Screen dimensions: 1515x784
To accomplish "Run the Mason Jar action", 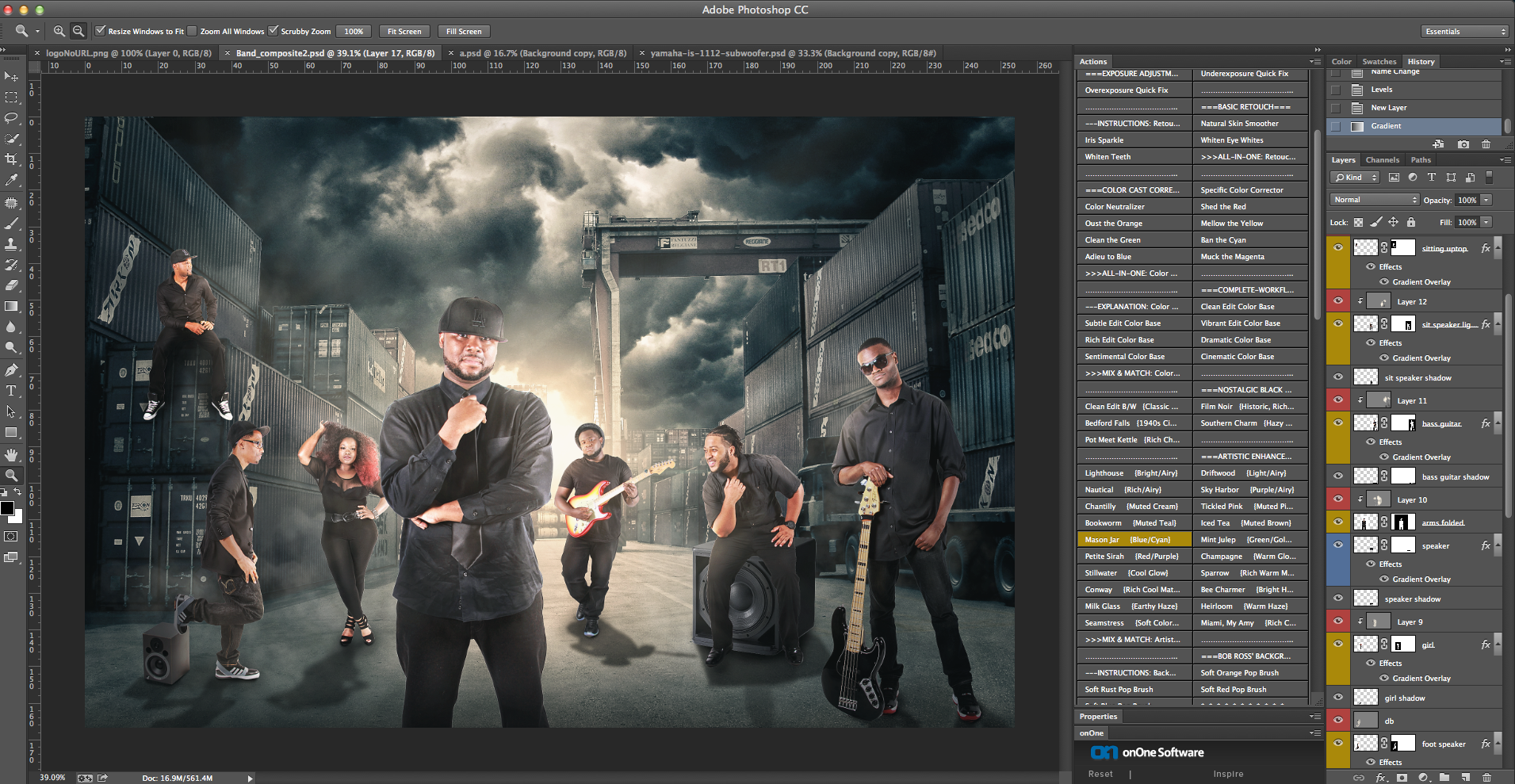I will coord(1134,539).
